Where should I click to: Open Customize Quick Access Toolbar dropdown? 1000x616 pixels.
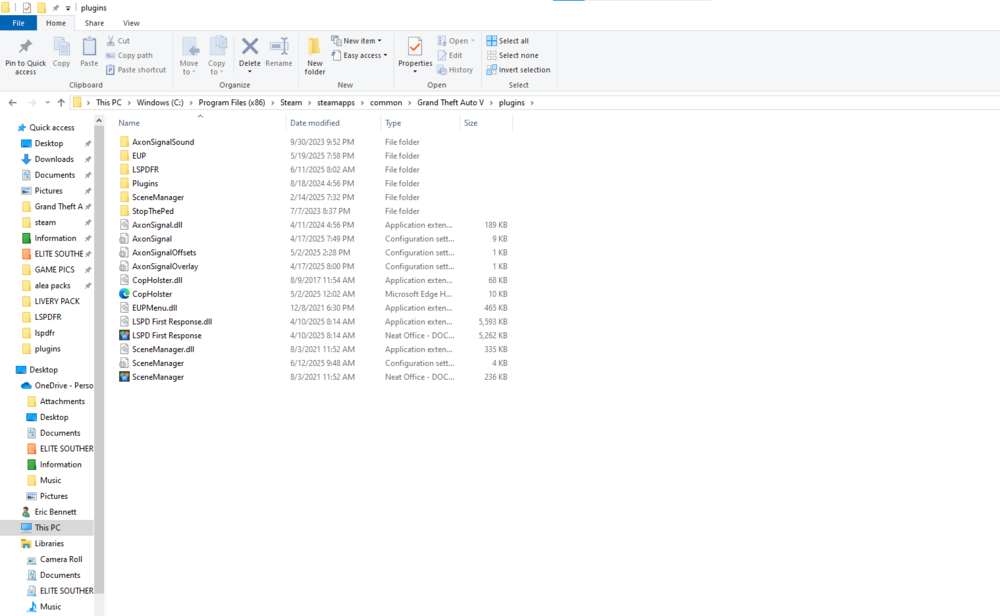click(x=68, y=8)
